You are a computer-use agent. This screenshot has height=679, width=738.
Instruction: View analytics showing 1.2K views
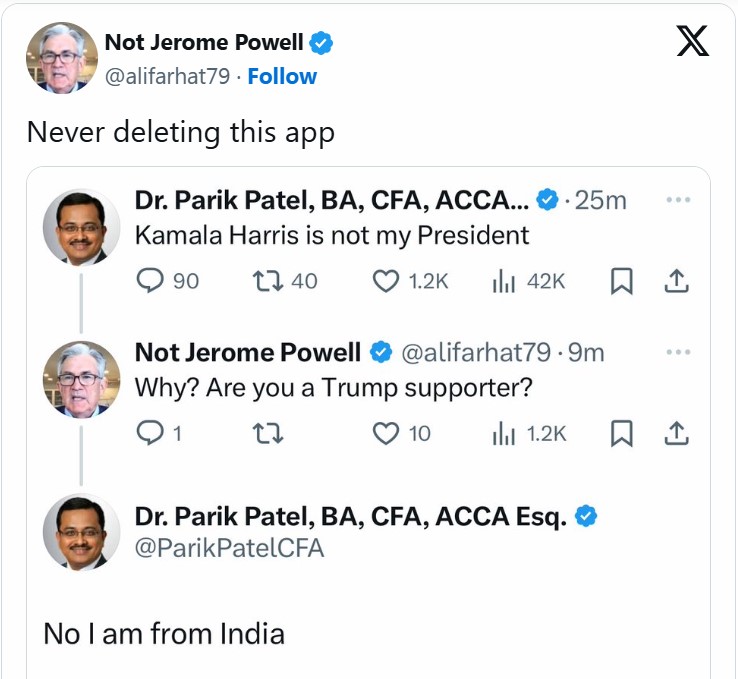click(502, 433)
